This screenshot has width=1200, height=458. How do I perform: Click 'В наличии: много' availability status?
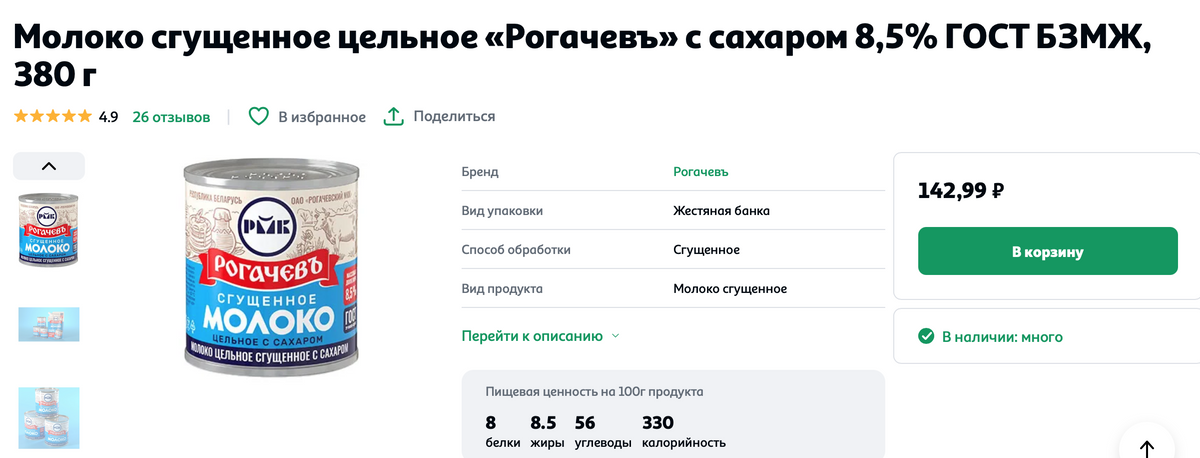coord(1002,337)
